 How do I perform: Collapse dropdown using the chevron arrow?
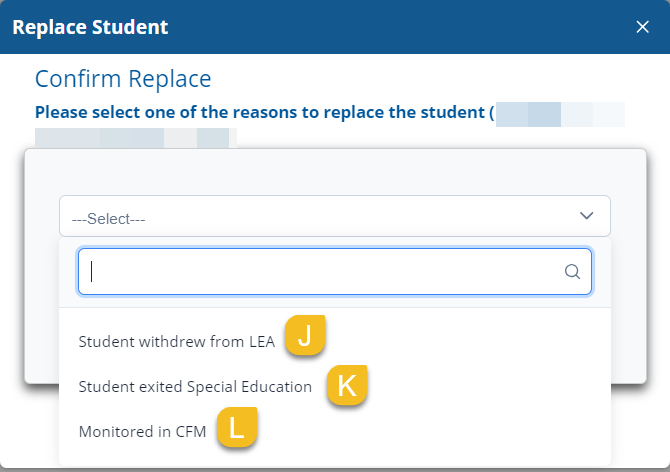(x=587, y=216)
